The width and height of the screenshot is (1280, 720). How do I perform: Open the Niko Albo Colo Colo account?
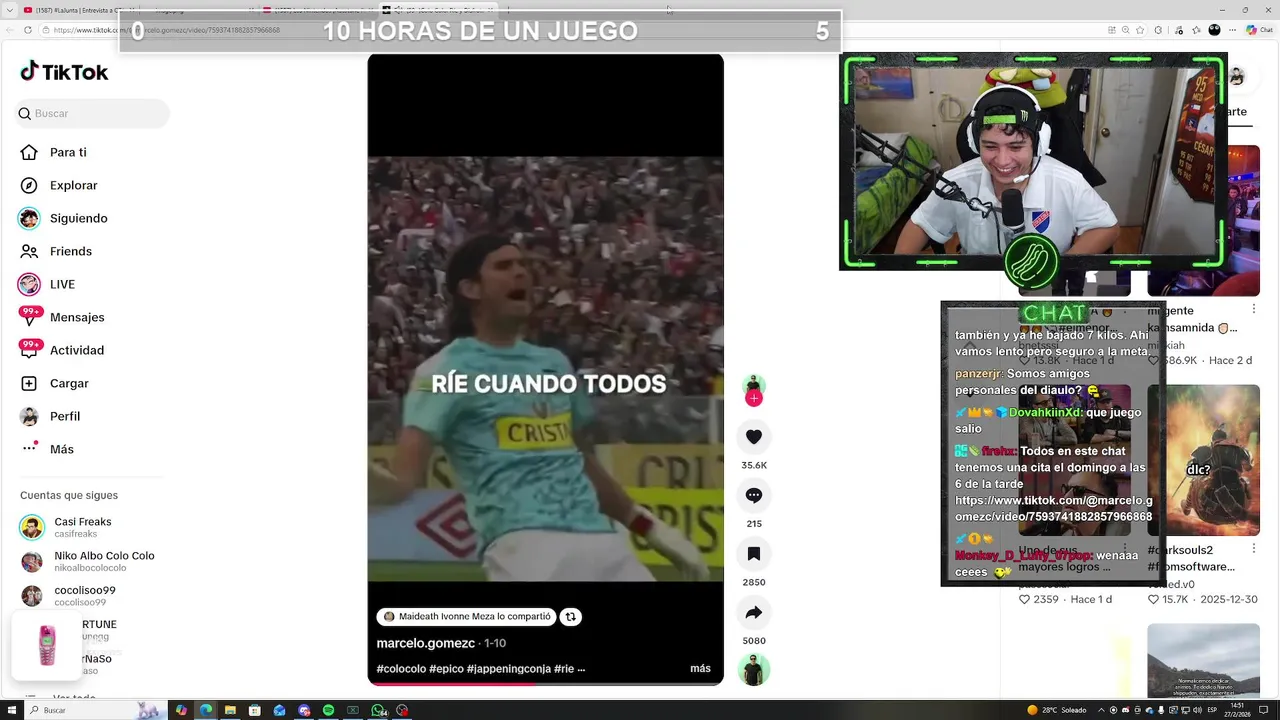(87, 561)
